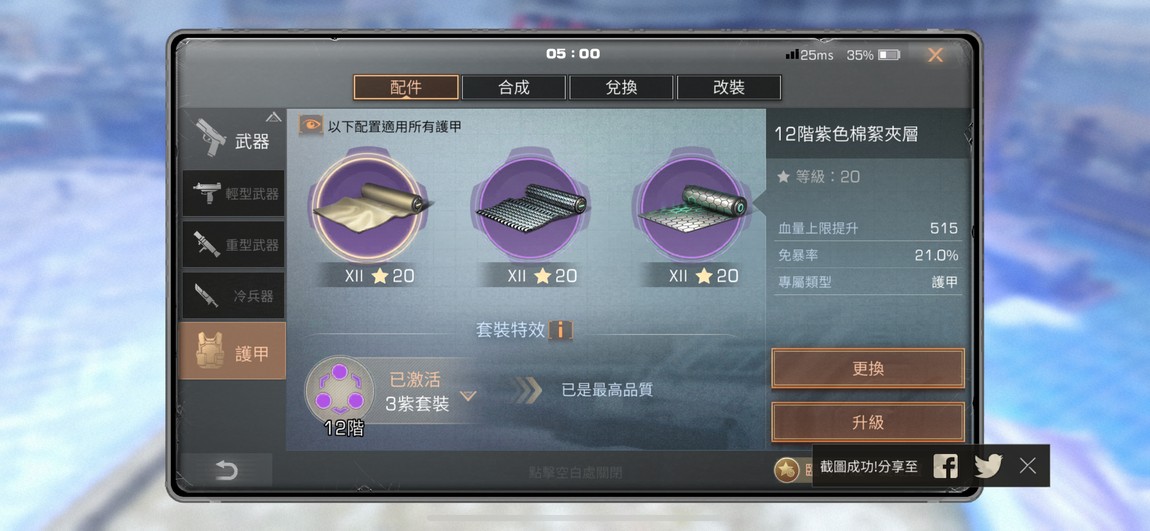Share screenshot to Twitter
Screen dimensions: 1150x531
pos(988,466)
